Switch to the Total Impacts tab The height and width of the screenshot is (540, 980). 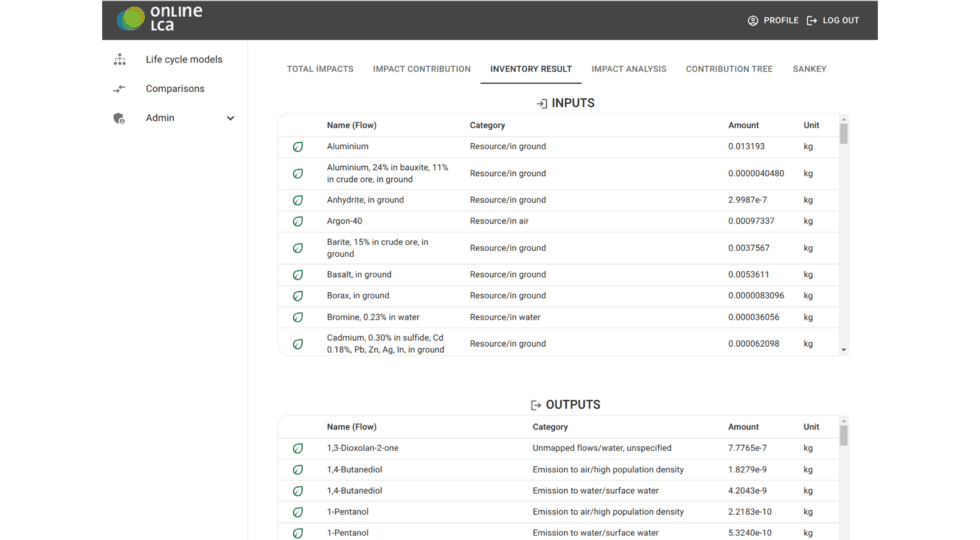click(320, 69)
